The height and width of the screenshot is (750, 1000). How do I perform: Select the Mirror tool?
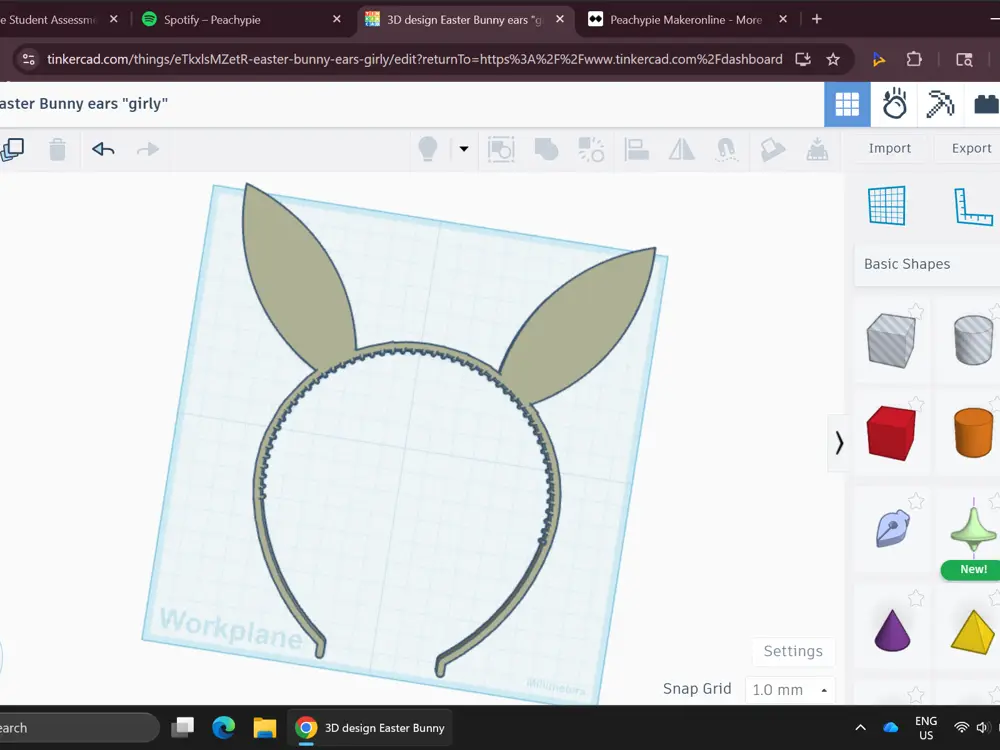(x=681, y=150)
